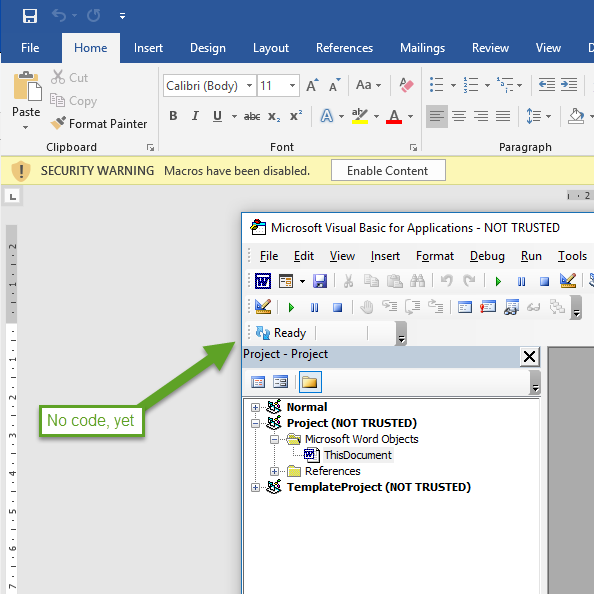
Task: Click Insert UserForm icon in VBA
Action: [x=286, y=281]
